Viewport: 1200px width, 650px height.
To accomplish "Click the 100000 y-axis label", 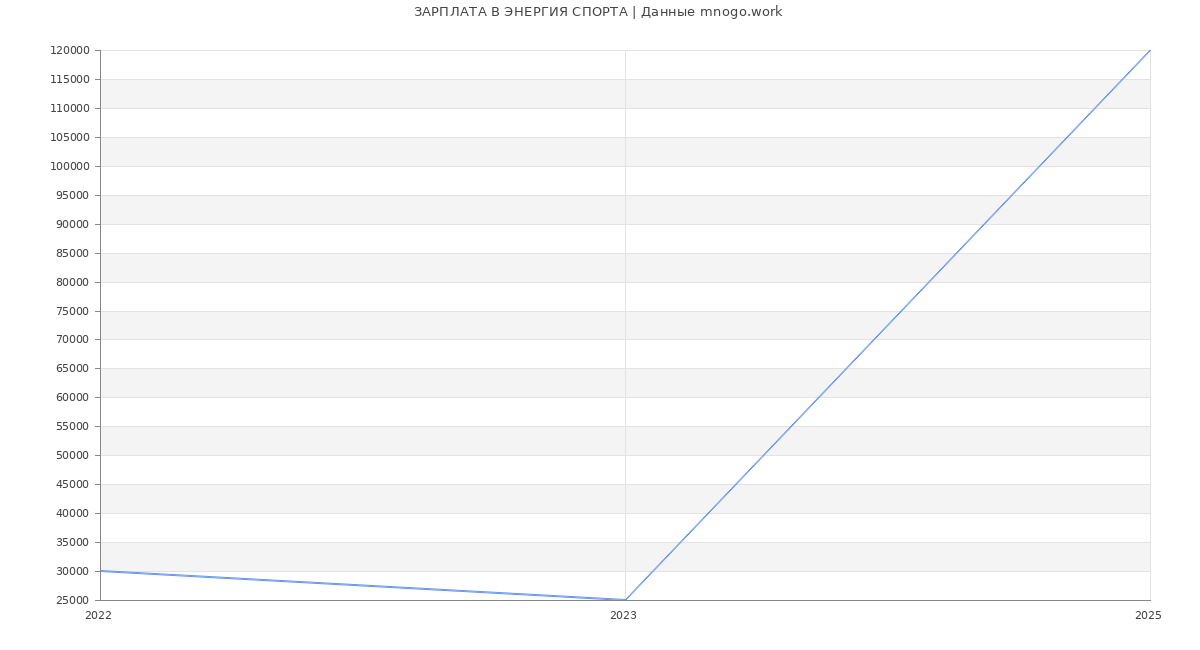I will click(x=70, y=167).
